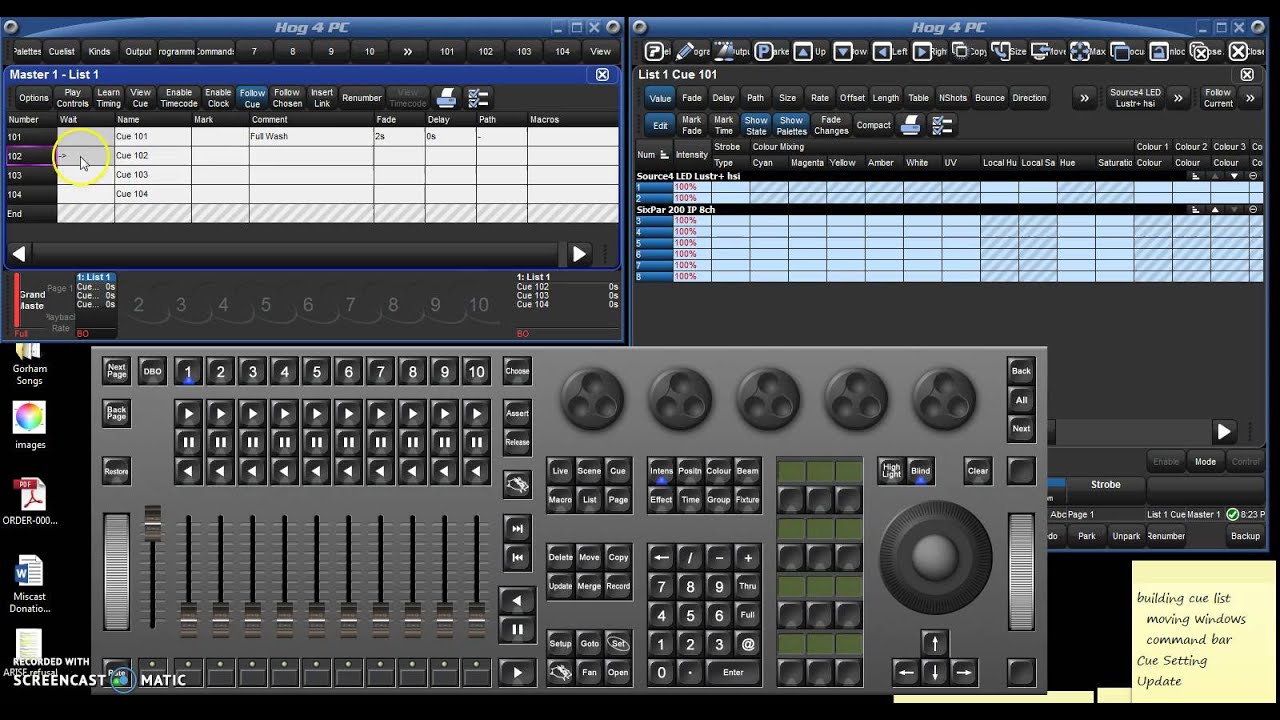Collapse the Source4 LED Lustr+ hsi group
Image resolution: width=1280 pixels, height=720 pixels.
[x=1254, y=176]
